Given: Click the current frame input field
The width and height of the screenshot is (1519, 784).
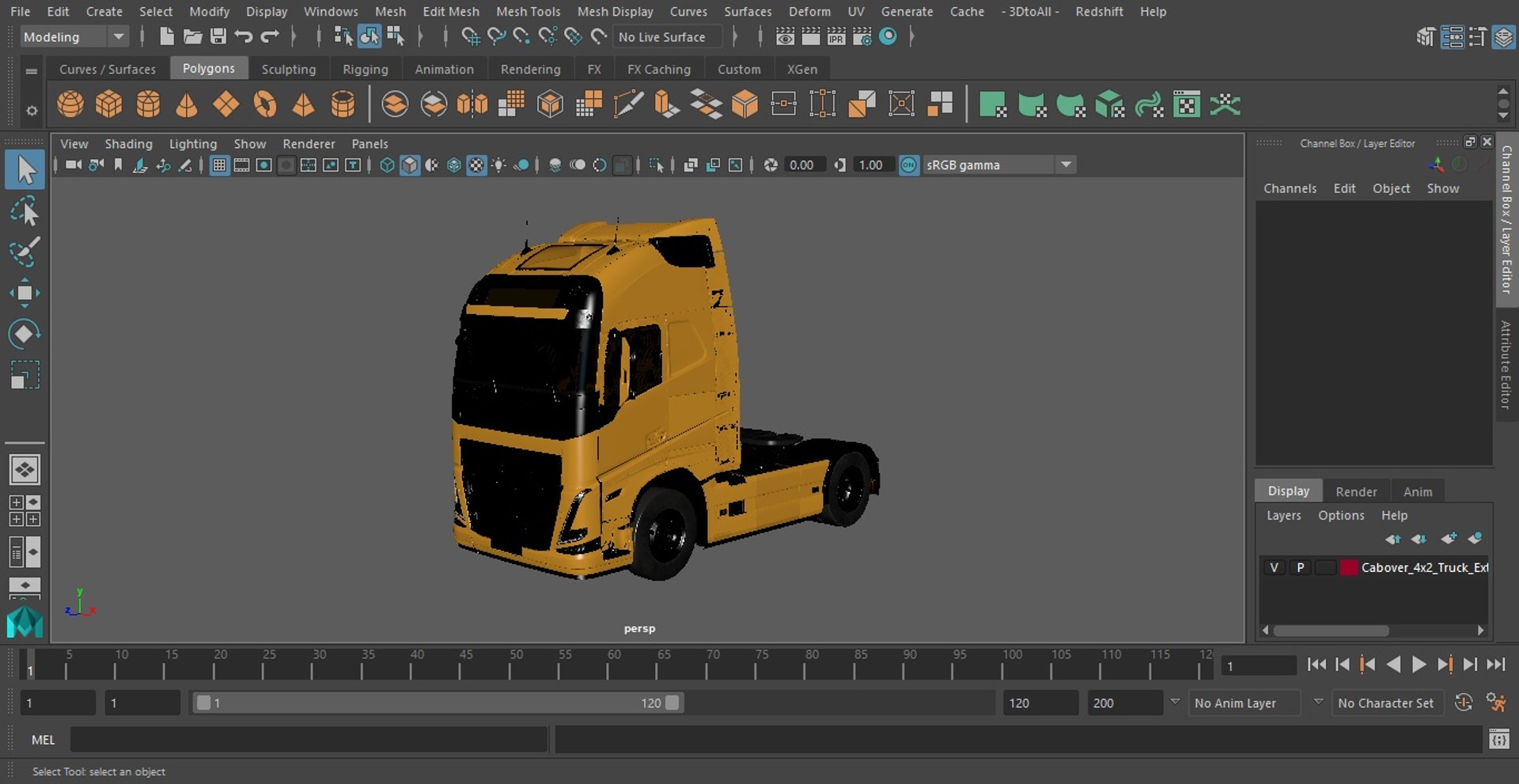Looking at the screenshot, I should point(1258,666).
